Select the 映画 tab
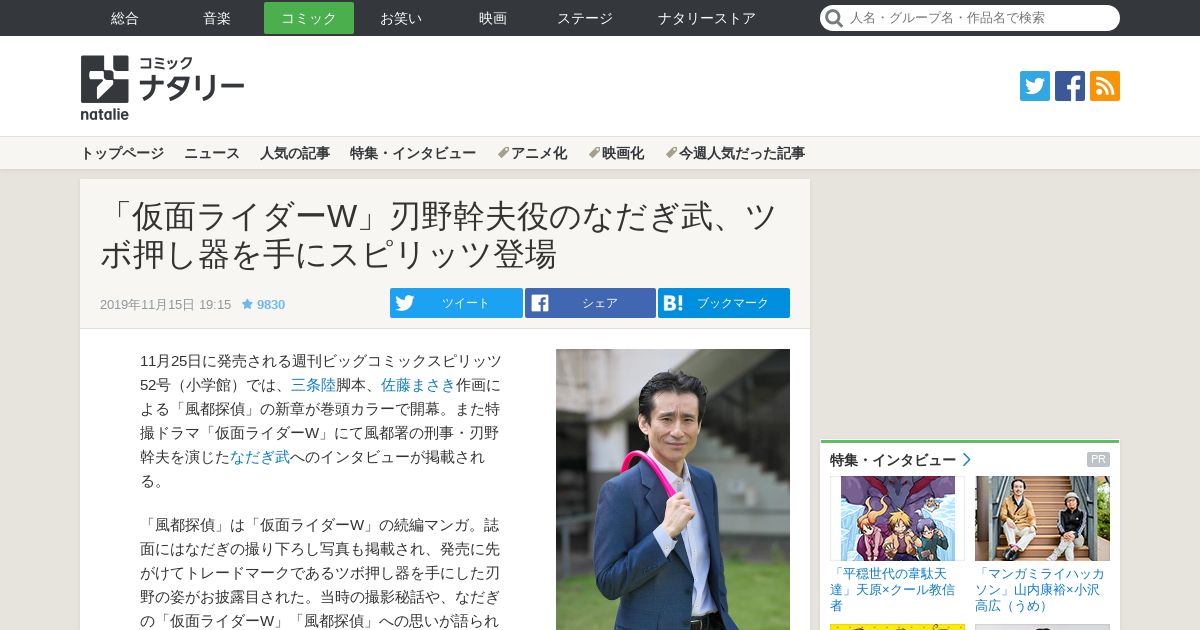This screenshot has width=1200, height=630. point(493,18)
